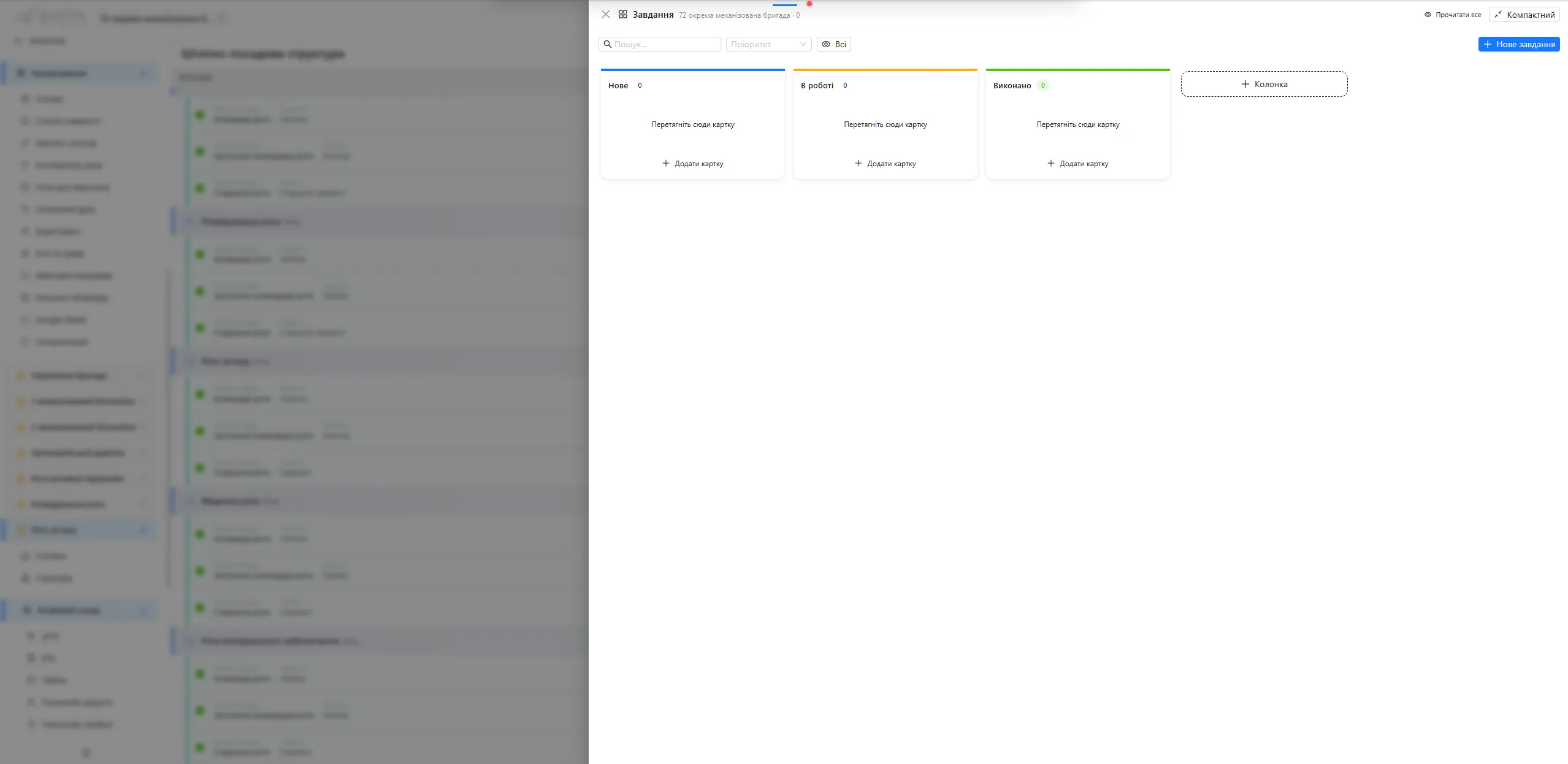
Task: Click a green status dot in the staff list
Action: (201, 115)
